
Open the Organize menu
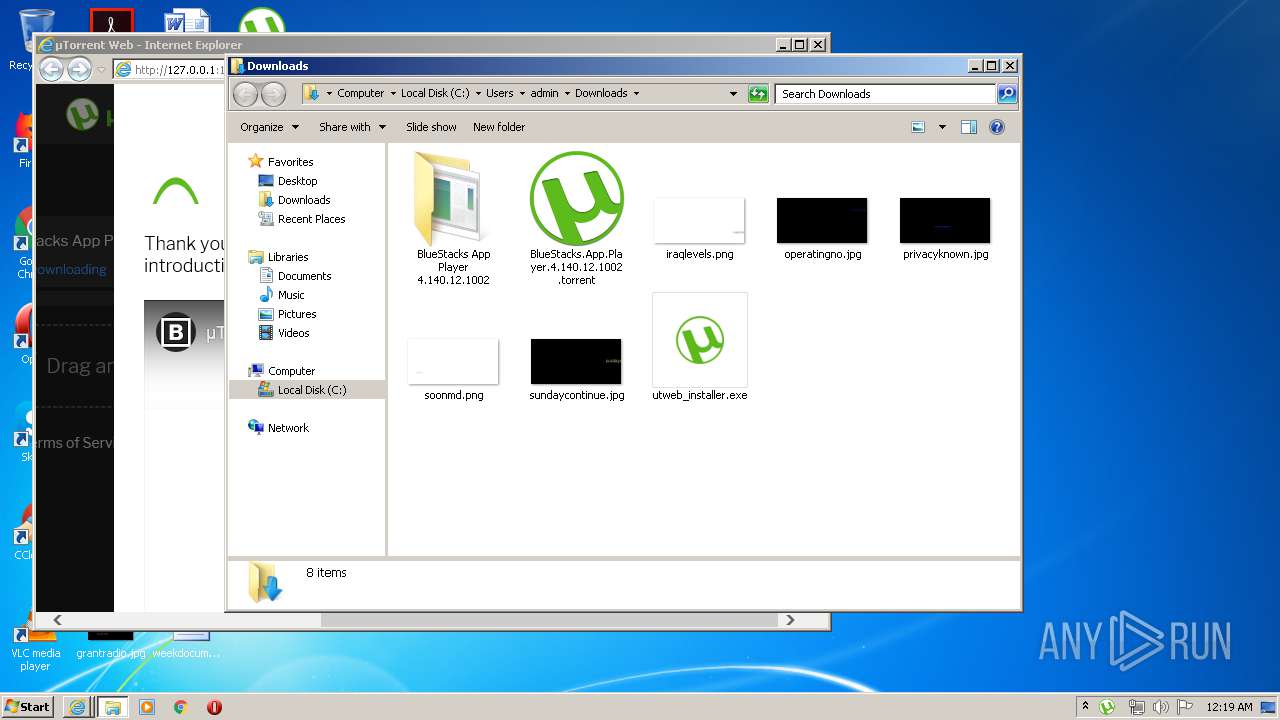point(269,127)
